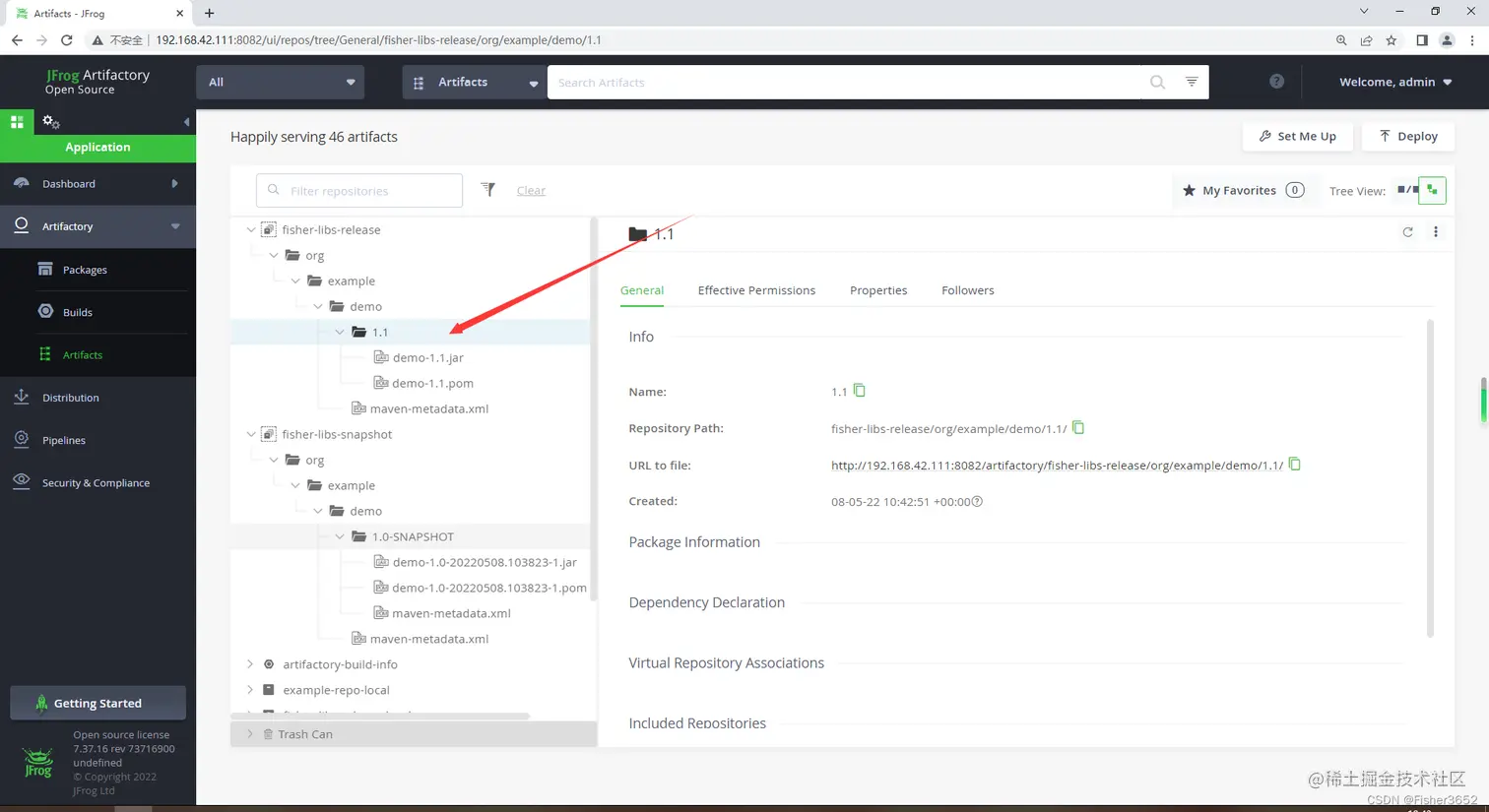The height and width of the screenshot is (812, 1489).
Task: Copy the Repository Path value
Action: coord(1078,427)
